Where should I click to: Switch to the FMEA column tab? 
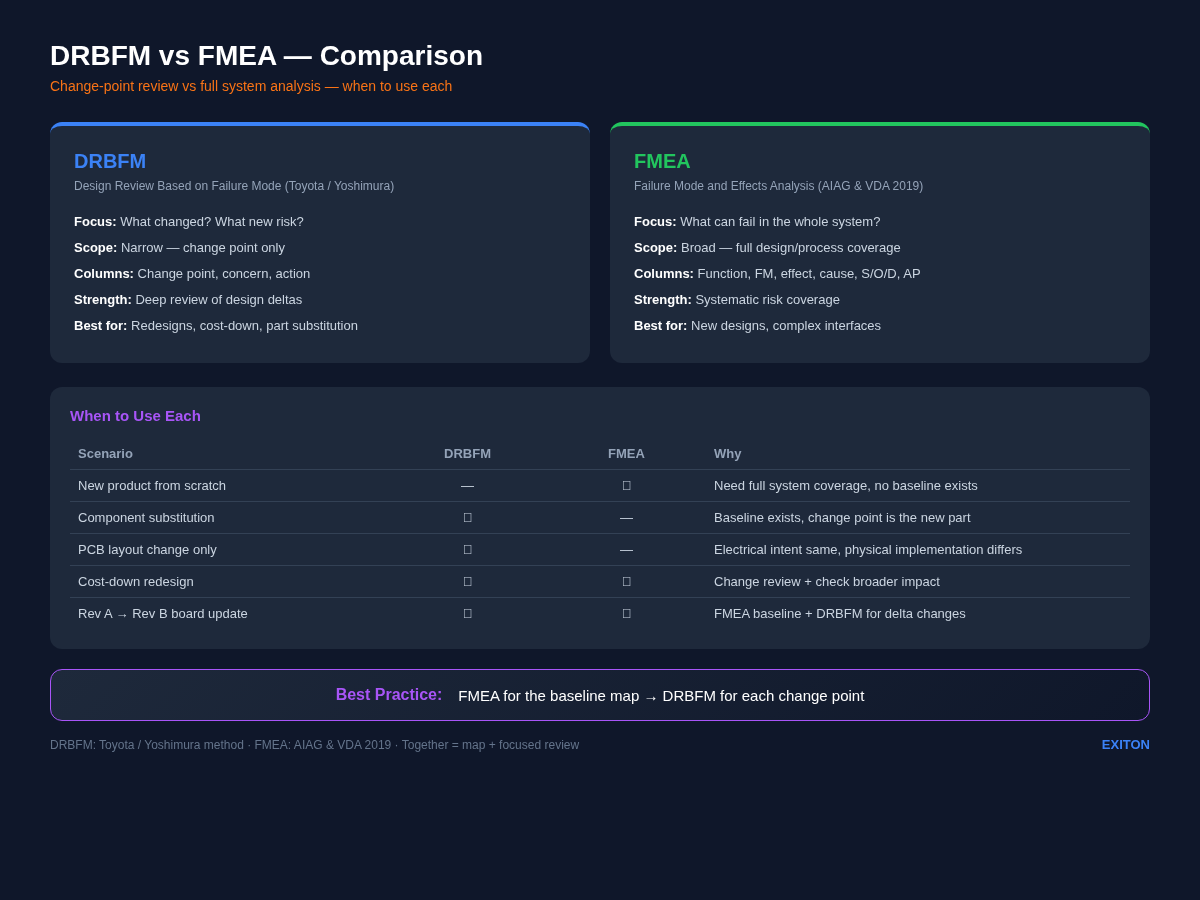coord(626,453)
